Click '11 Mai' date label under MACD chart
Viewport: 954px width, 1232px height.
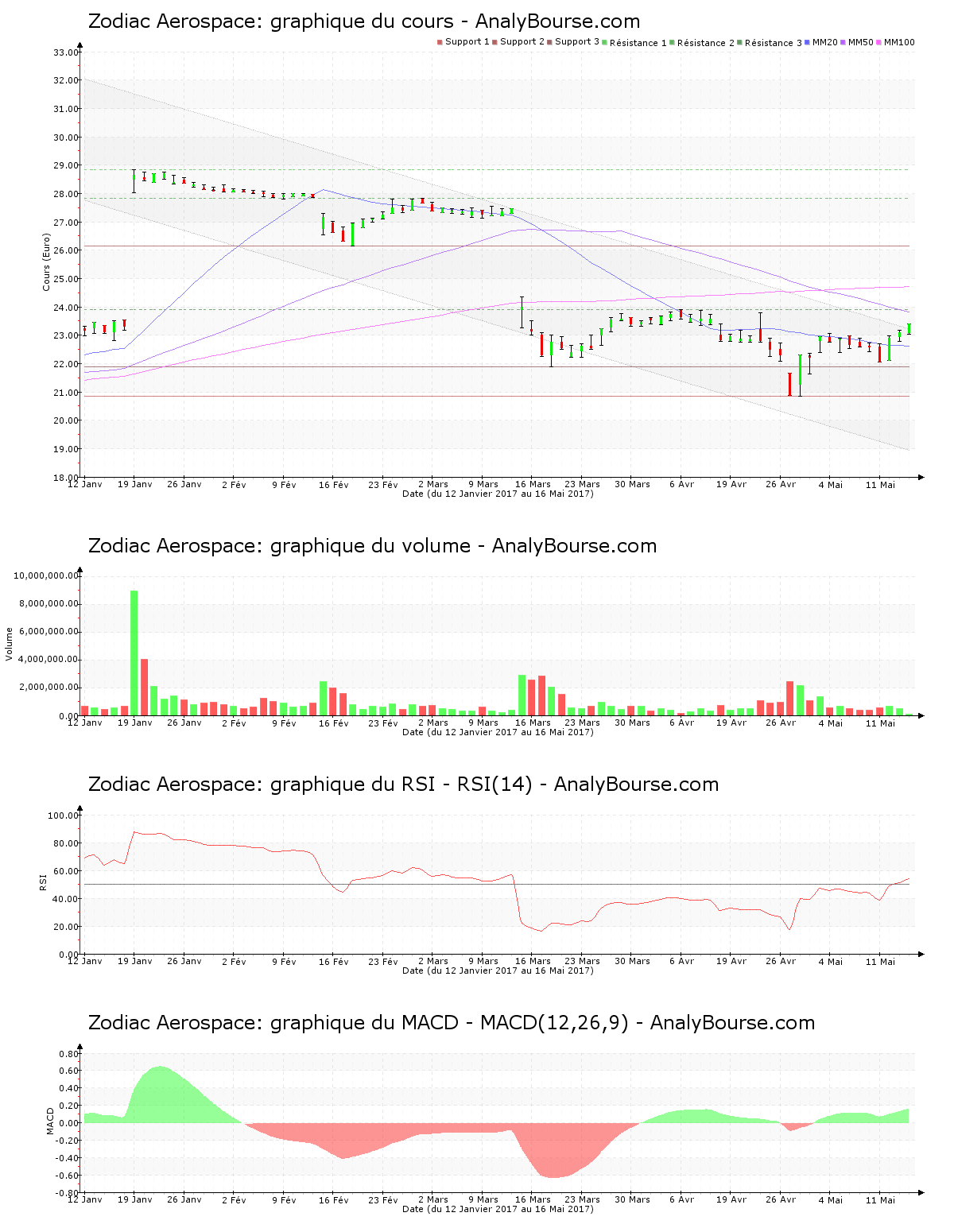(880, 1199)
